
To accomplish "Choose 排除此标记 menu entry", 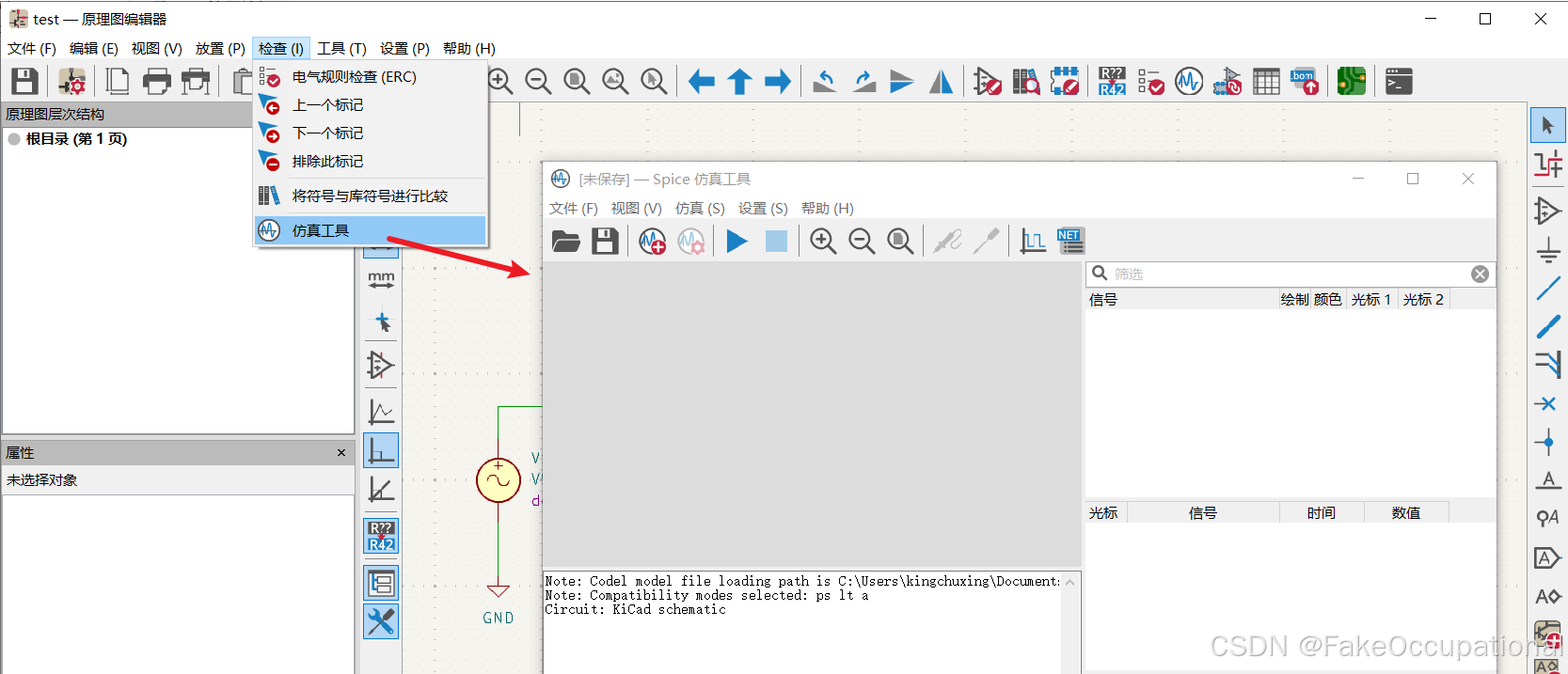I will 371,162.
